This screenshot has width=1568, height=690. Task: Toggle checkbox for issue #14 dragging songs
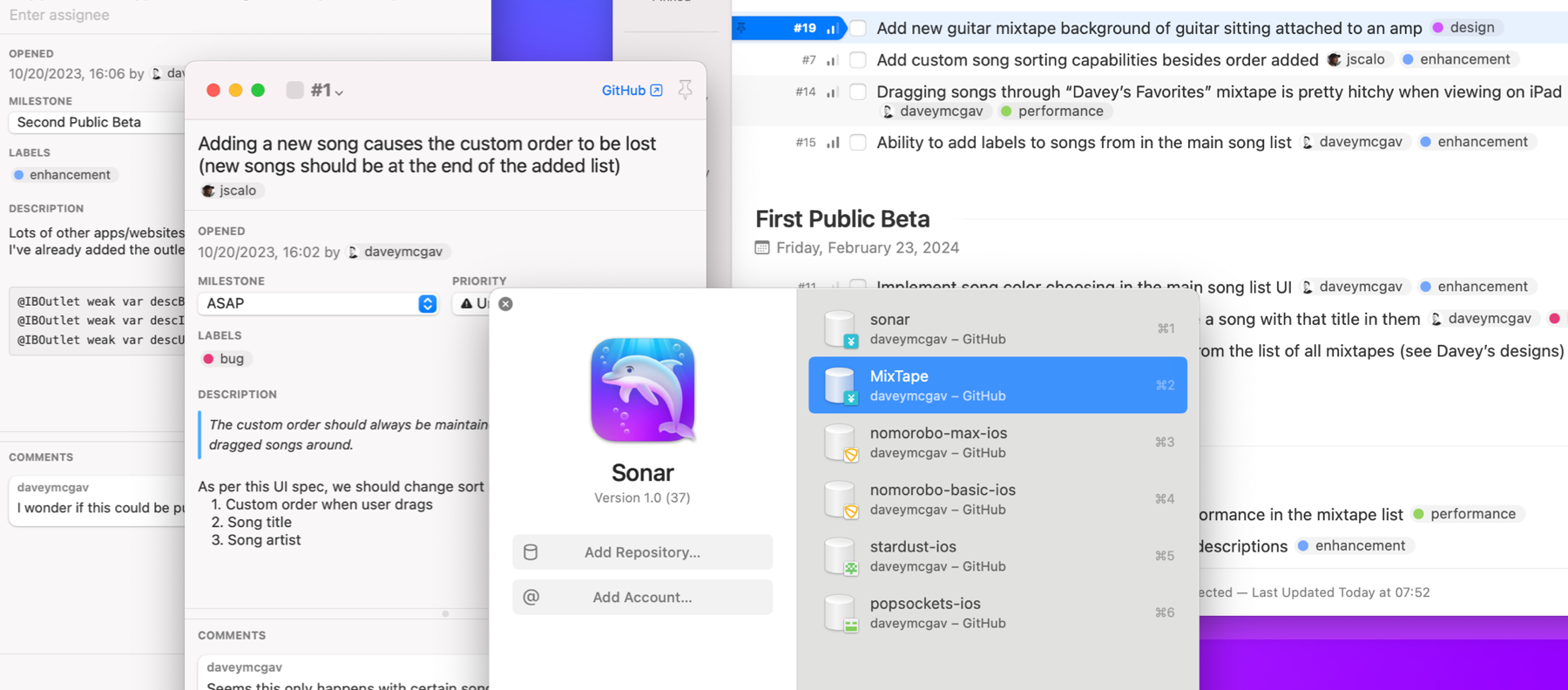click(x=858, y=91)
